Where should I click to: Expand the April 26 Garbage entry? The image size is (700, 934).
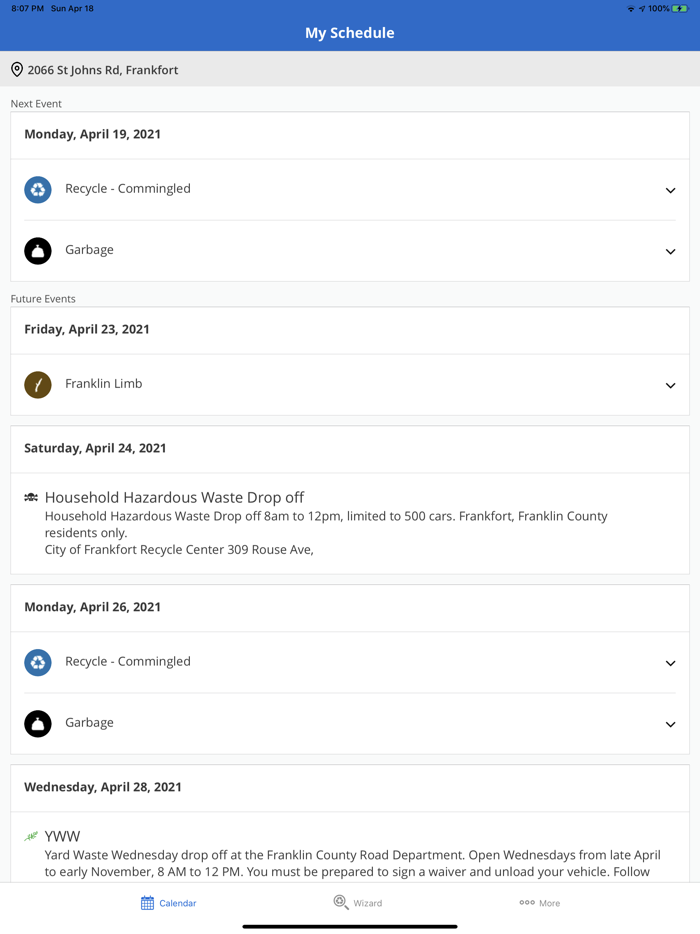coord(670,724)
